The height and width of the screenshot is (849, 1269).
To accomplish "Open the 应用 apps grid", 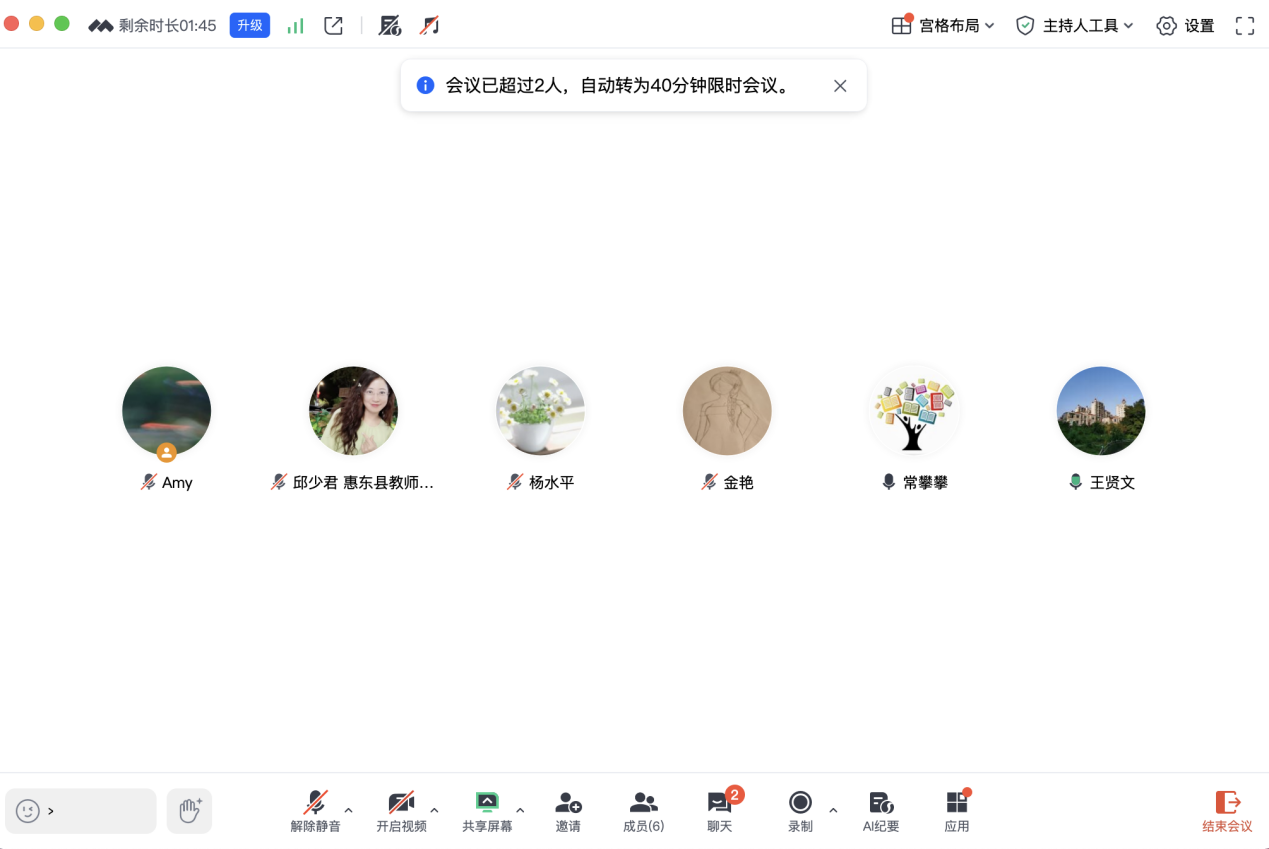I will coord(957,810).
